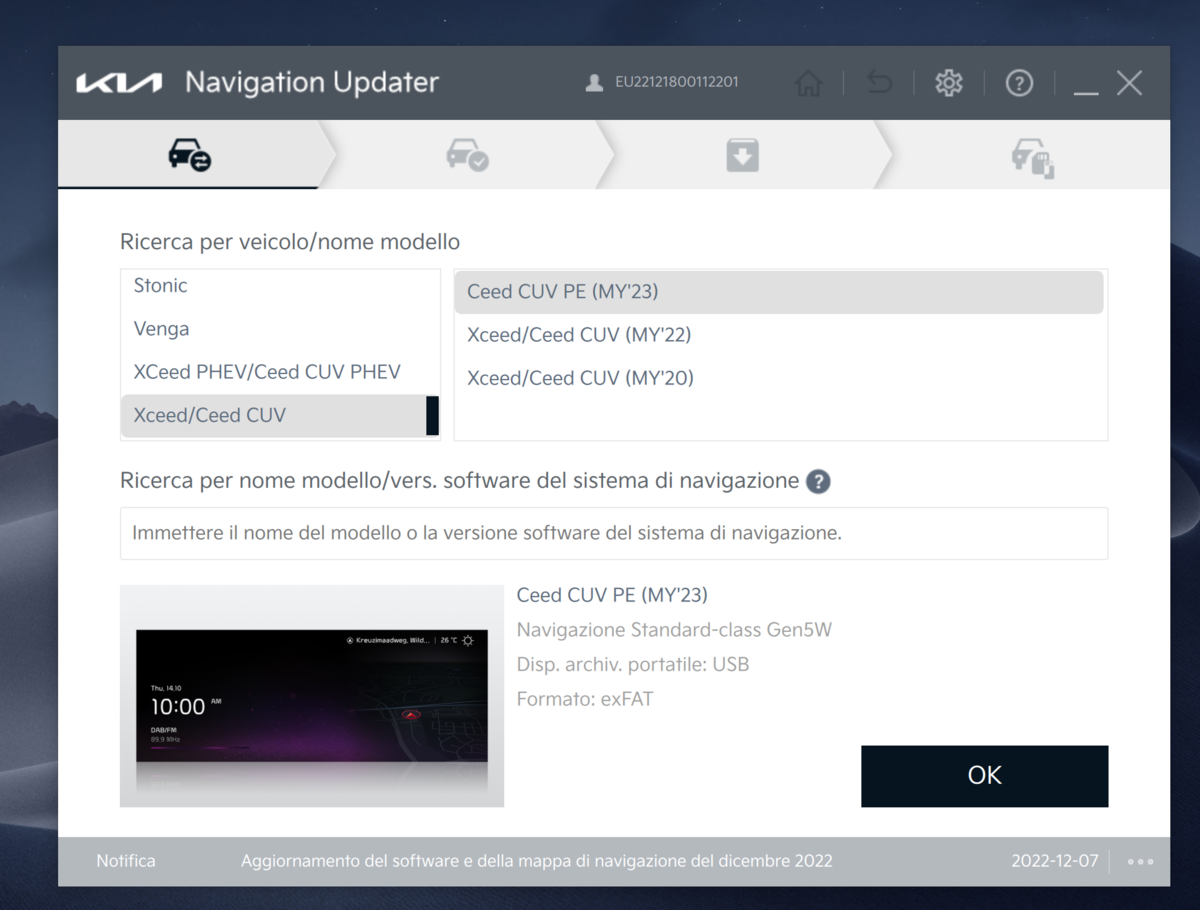Open the help question mark in title bar
The width and height of the screenshot is (1200, 910).
(x=1019, y=83)
